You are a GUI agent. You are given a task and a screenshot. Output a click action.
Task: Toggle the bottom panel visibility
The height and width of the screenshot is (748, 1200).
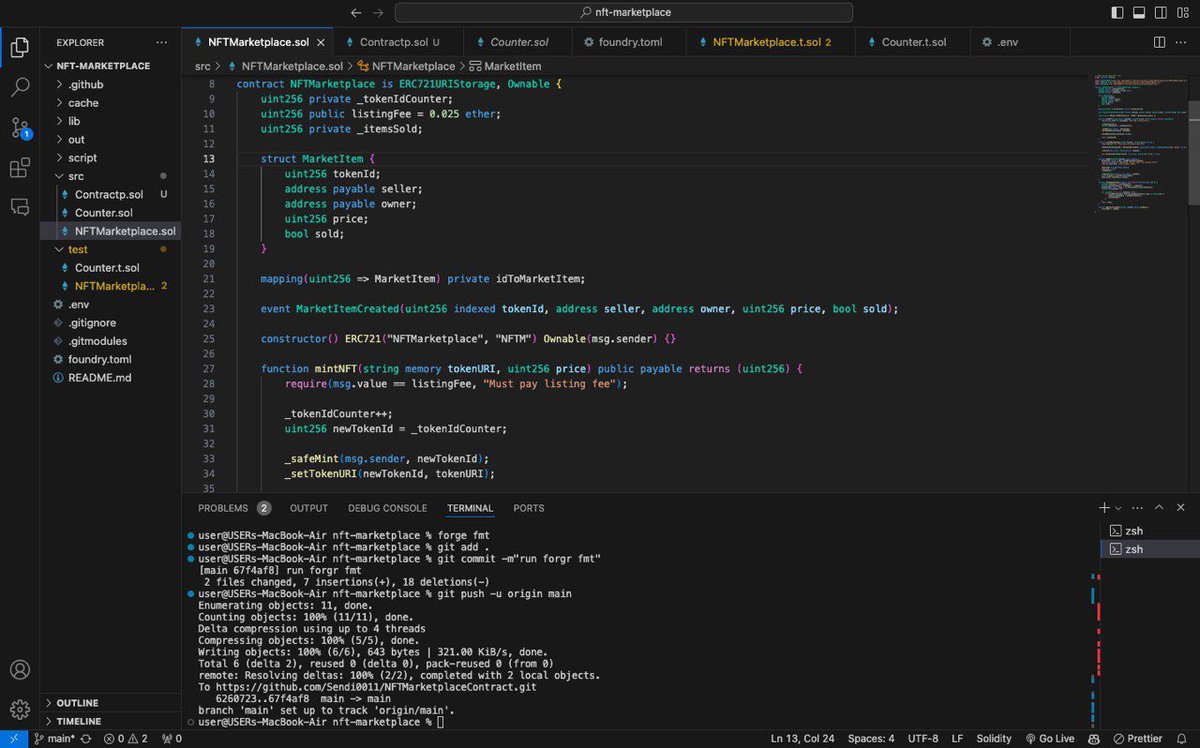coord(1138,12)
